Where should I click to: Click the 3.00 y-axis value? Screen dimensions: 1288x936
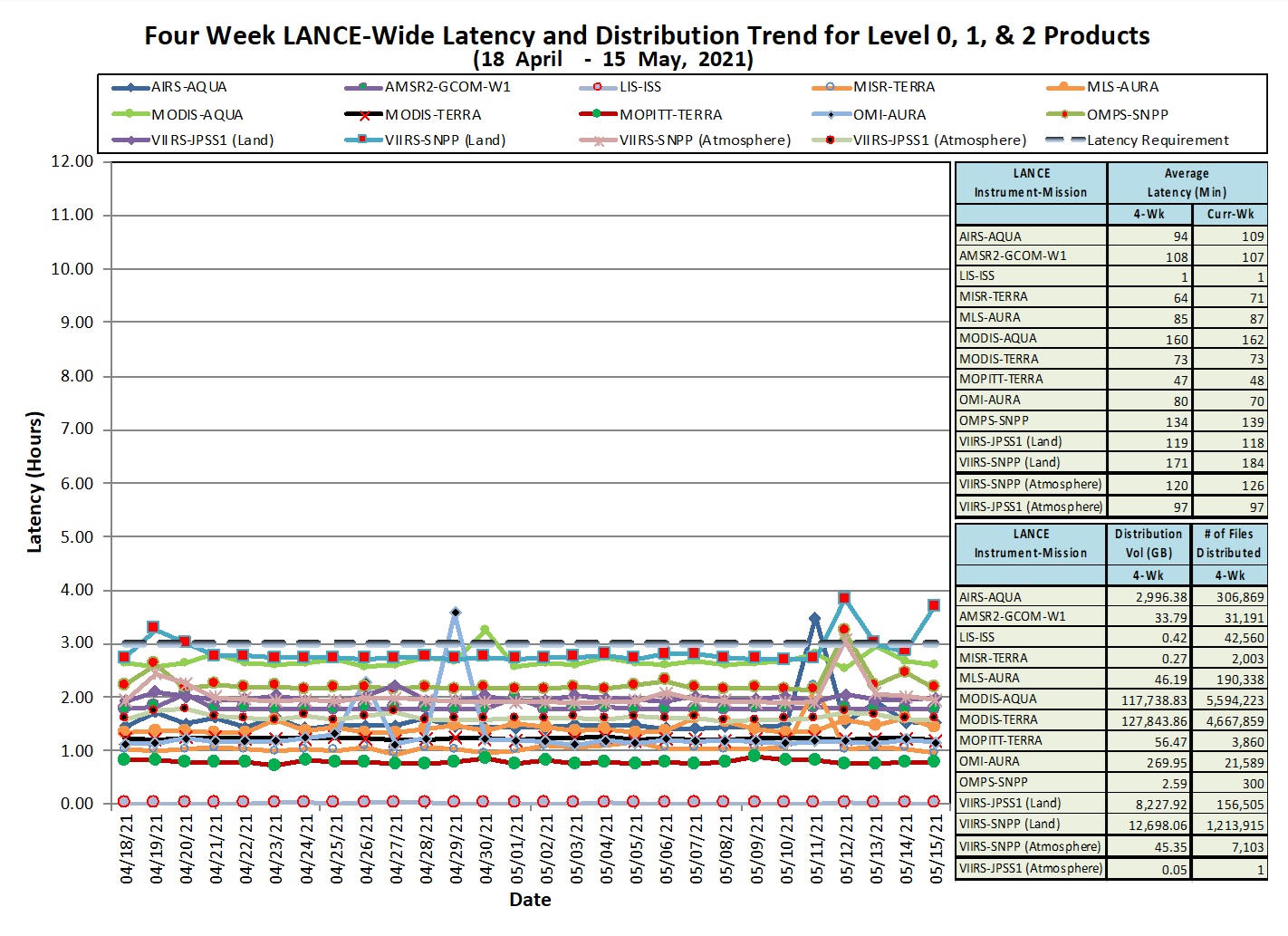[77, 643]
